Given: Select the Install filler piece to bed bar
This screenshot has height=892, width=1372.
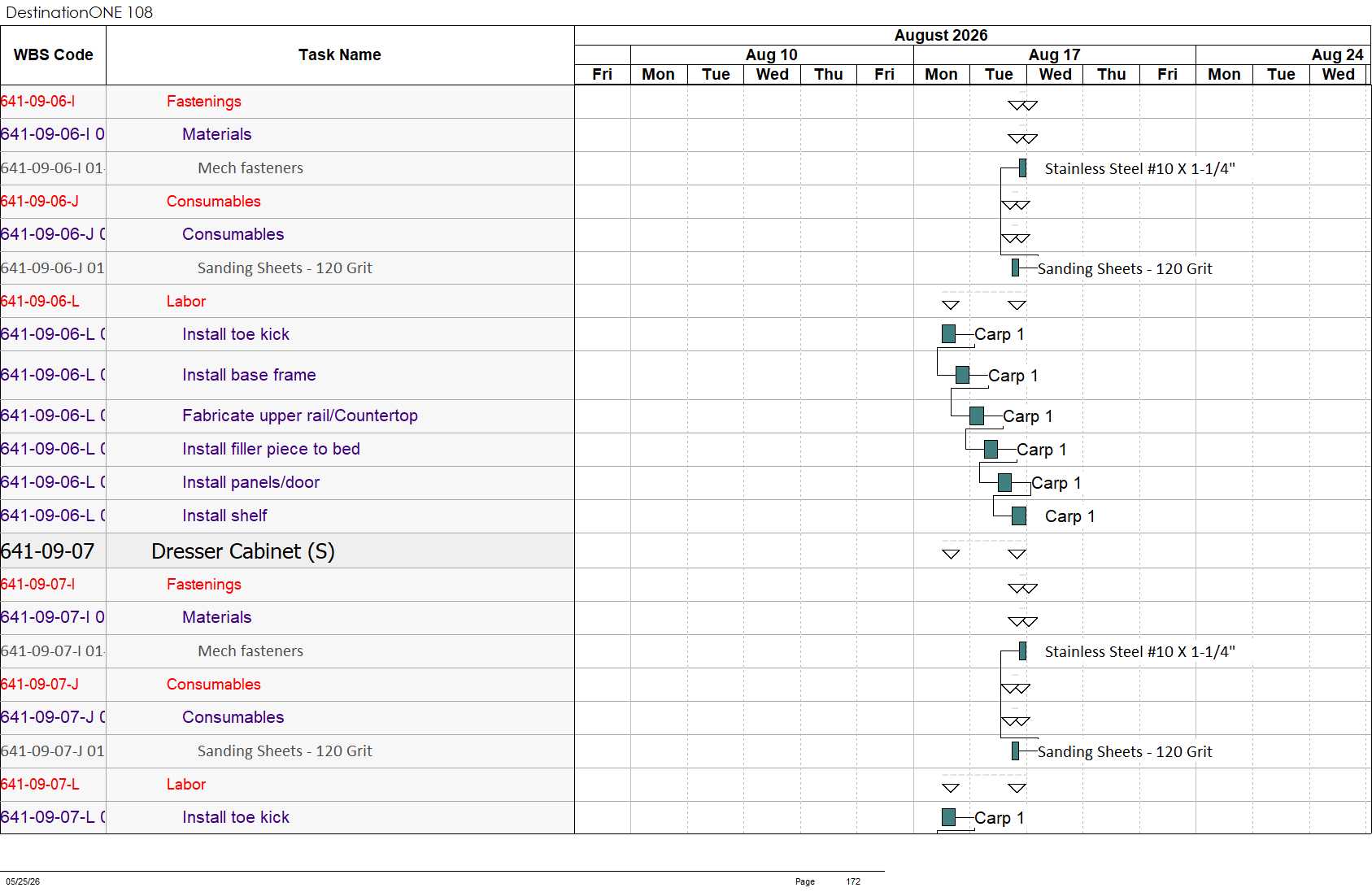Looking at the screenshot, I should point(991,449).
